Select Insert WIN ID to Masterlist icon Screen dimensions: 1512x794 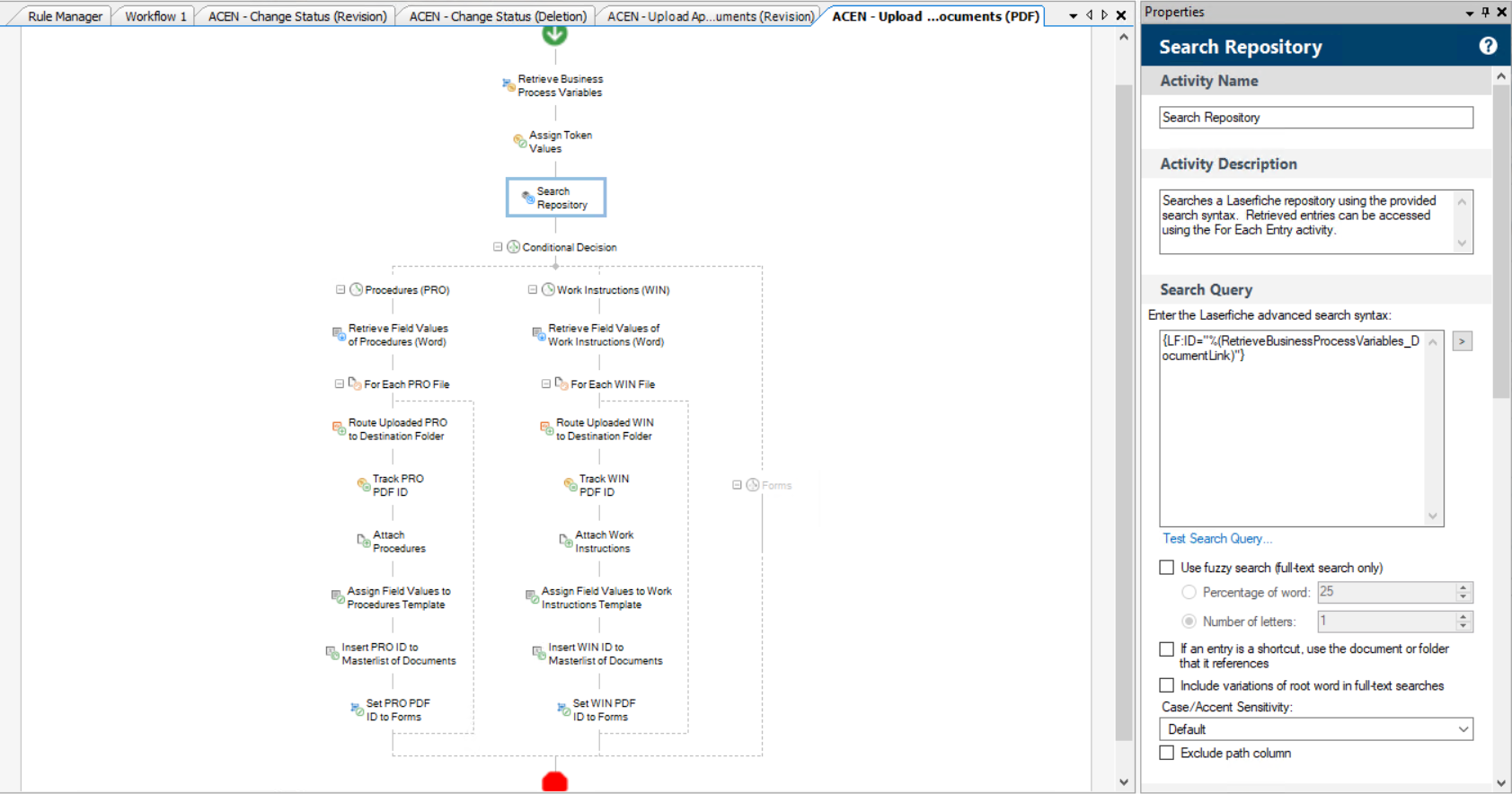539,653
